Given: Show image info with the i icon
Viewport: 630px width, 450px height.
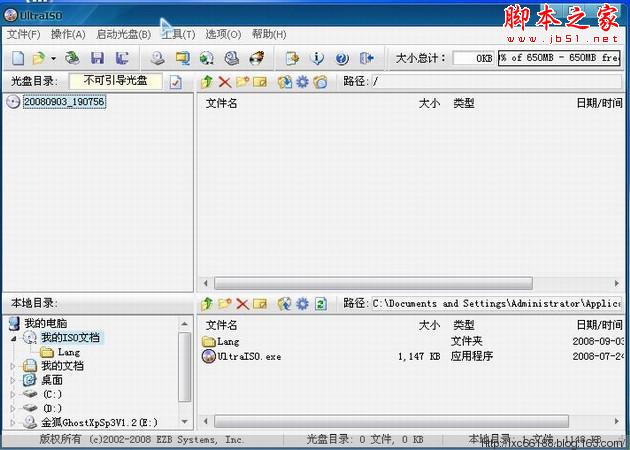Looking at the screenshot, I should click(x=317, y=59).
